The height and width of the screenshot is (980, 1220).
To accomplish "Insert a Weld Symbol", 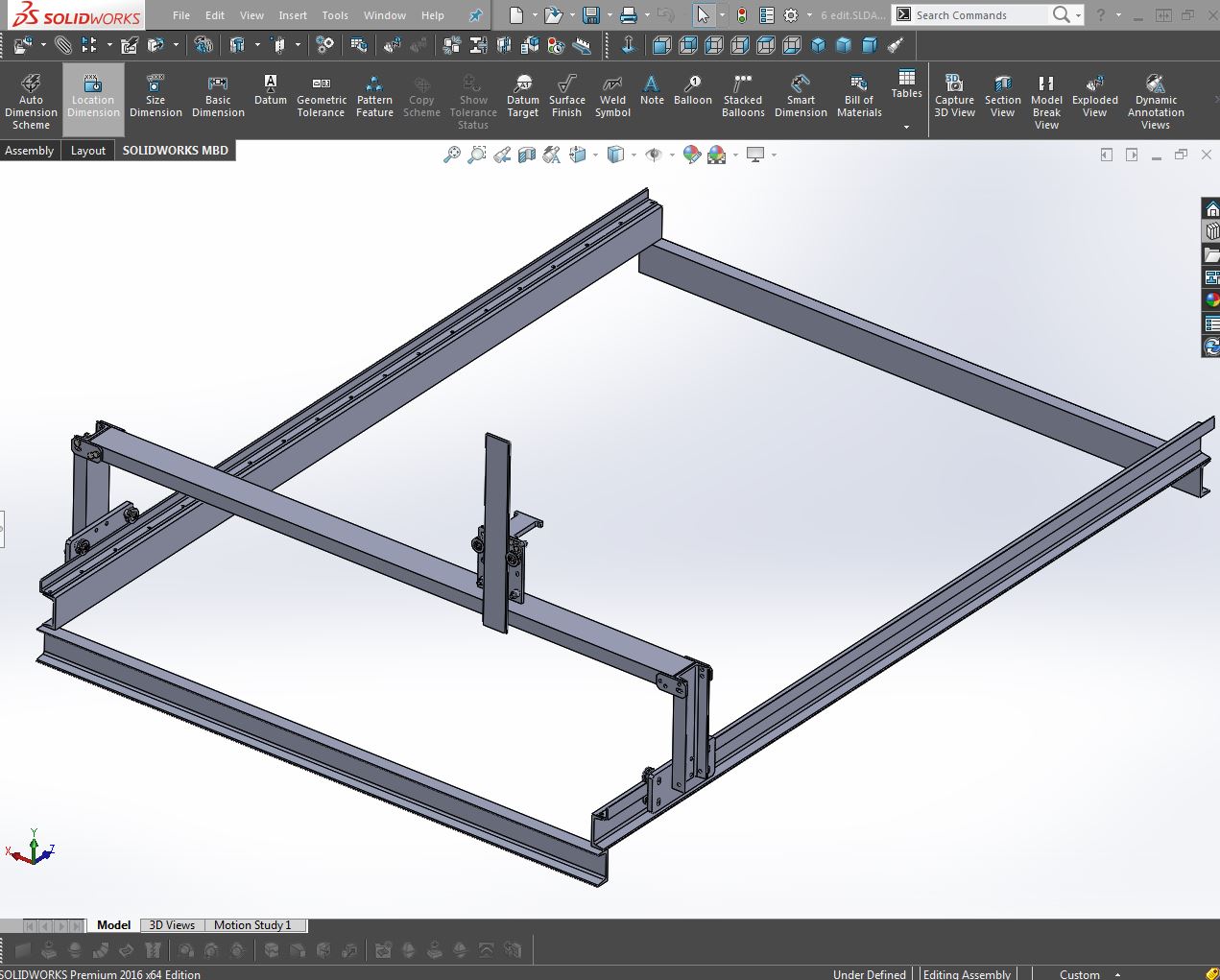I will pos(612,96).
